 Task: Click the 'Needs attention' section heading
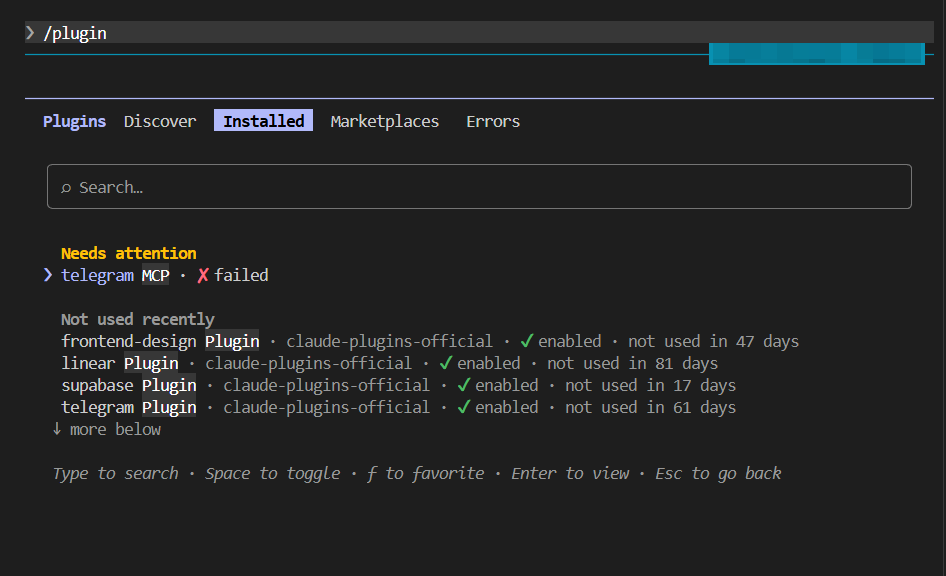pyautogui.click(x=129, y=253)
